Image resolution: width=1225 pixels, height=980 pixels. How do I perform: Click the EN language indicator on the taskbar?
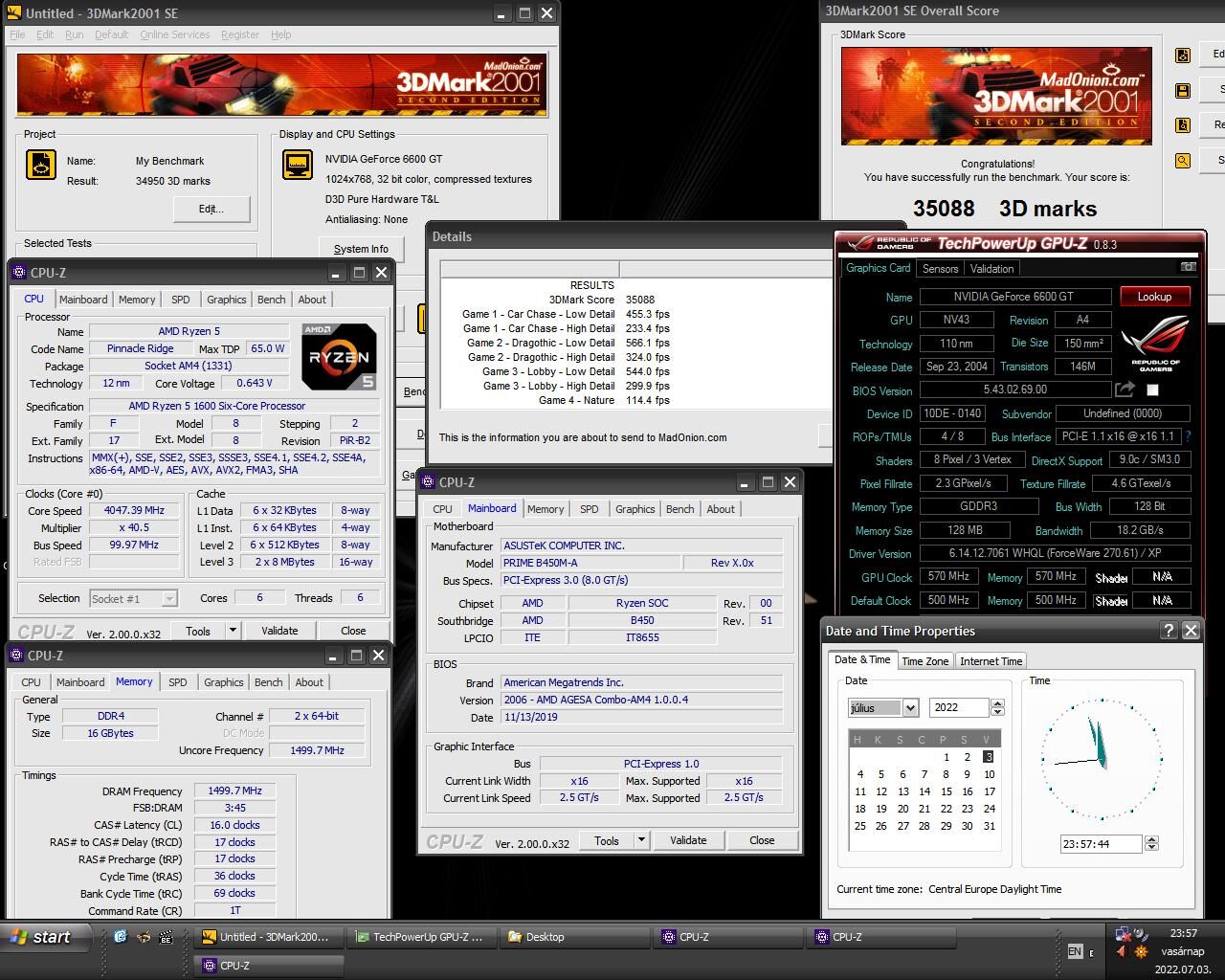(x=1075, y=951)
